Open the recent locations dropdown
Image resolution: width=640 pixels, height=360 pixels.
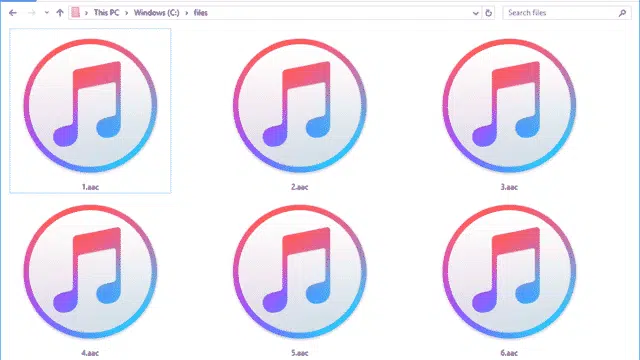click(x=47, y=13)
